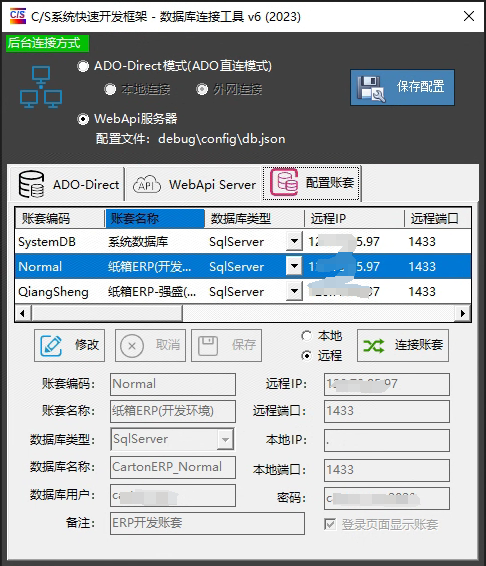Expand the 数据库类型 SqlServer combo box
This screenshot has height=566, width=486.
225,439
